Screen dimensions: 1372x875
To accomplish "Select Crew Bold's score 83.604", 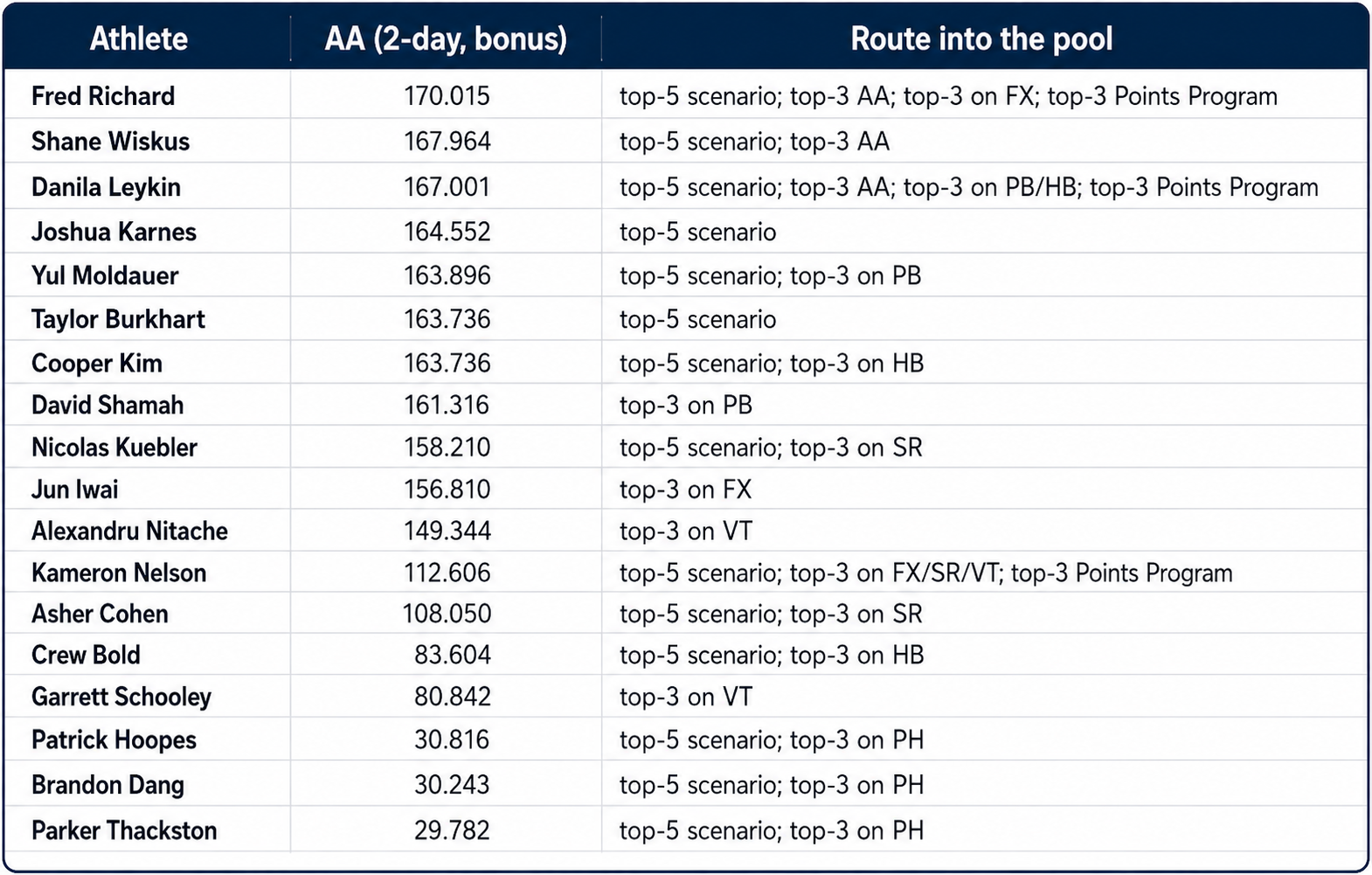I will tap(453, 655).
